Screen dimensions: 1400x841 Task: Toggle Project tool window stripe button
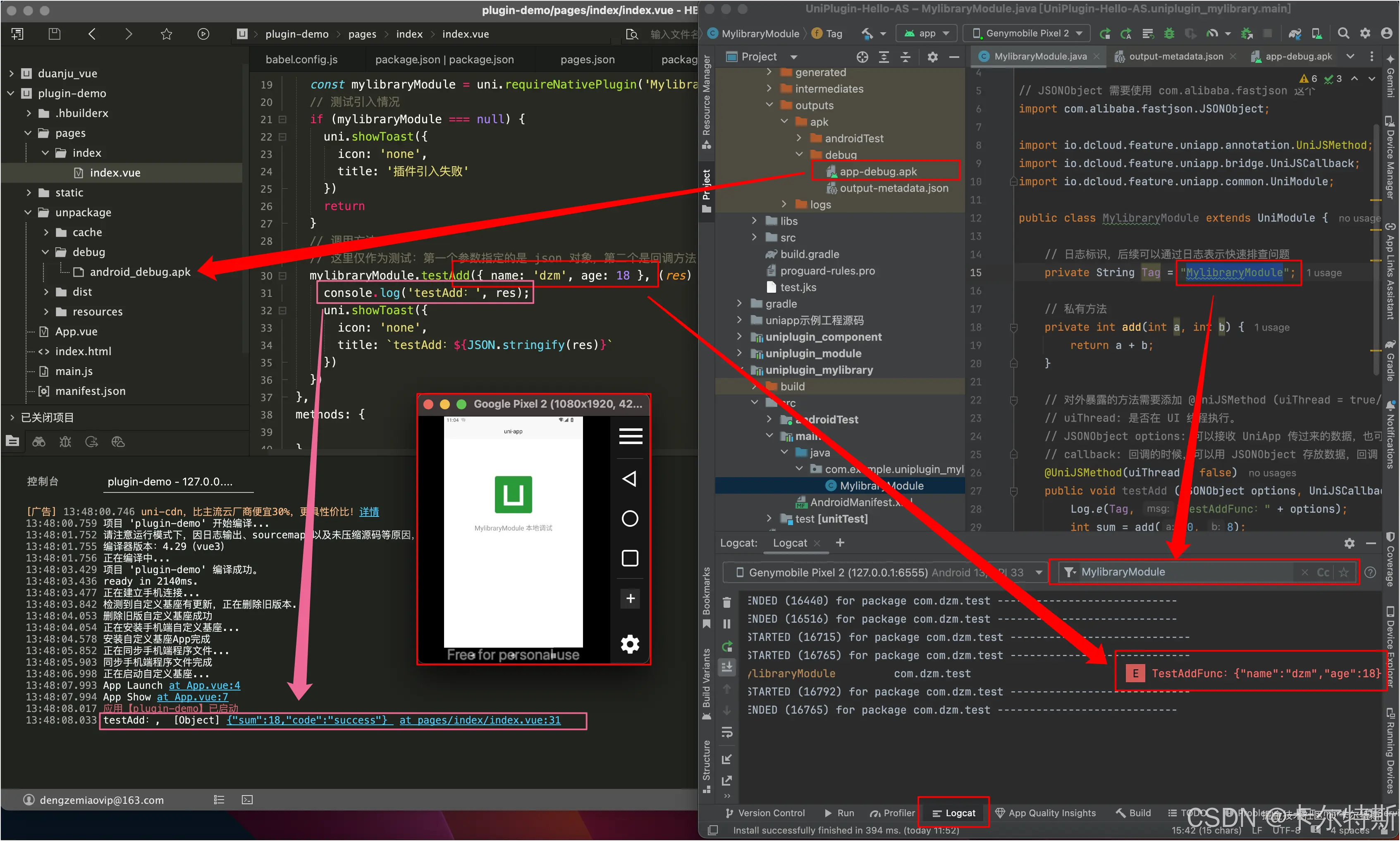706,191
